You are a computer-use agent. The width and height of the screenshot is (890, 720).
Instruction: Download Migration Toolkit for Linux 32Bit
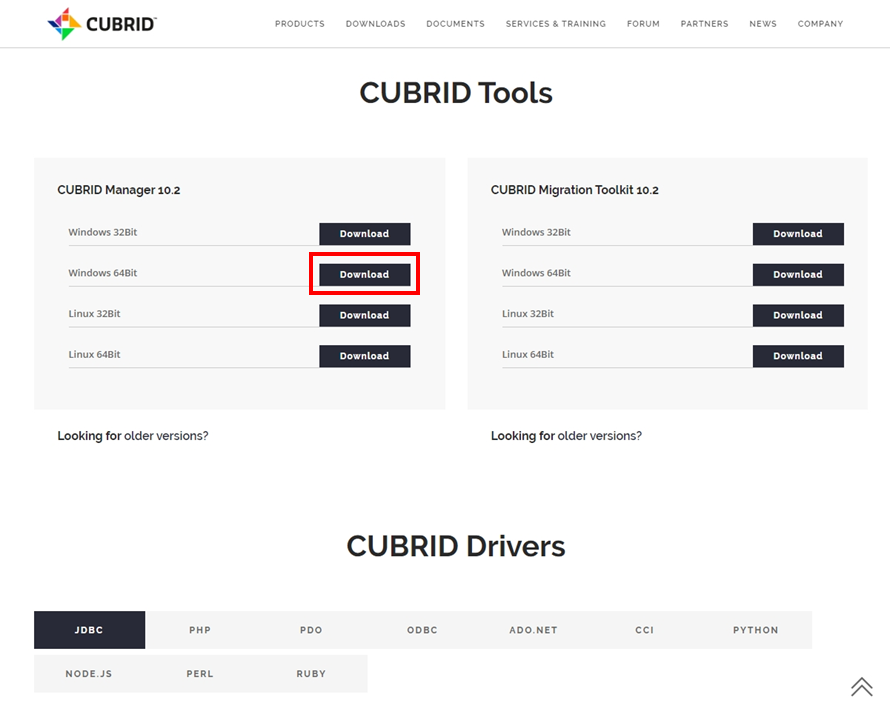[798, 316]
